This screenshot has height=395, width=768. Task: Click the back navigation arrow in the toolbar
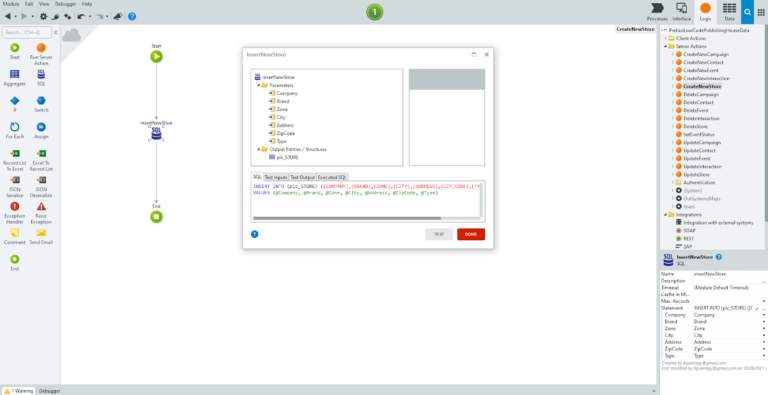pyautogui.click(x=8, y=16)
